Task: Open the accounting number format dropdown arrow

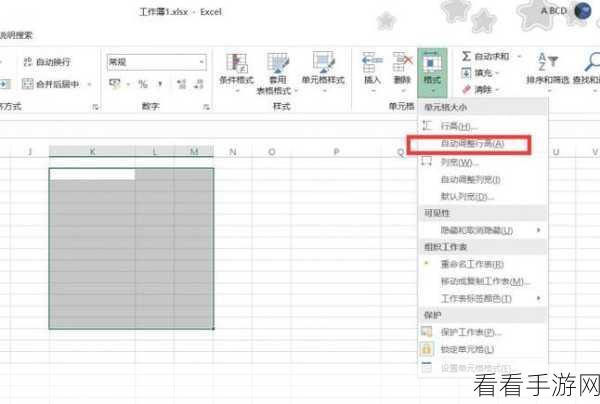Action: (x=128, y=84)
